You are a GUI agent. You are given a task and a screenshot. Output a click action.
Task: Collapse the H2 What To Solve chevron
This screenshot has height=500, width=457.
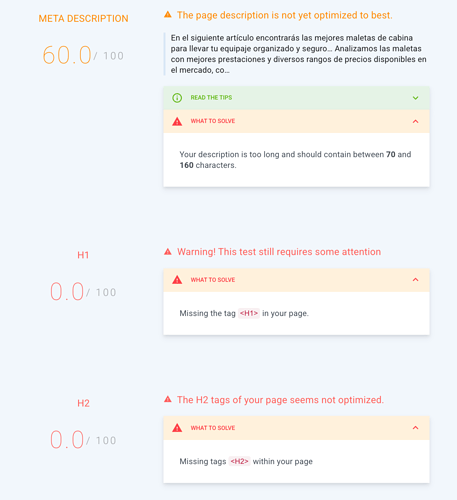(415, 427)
